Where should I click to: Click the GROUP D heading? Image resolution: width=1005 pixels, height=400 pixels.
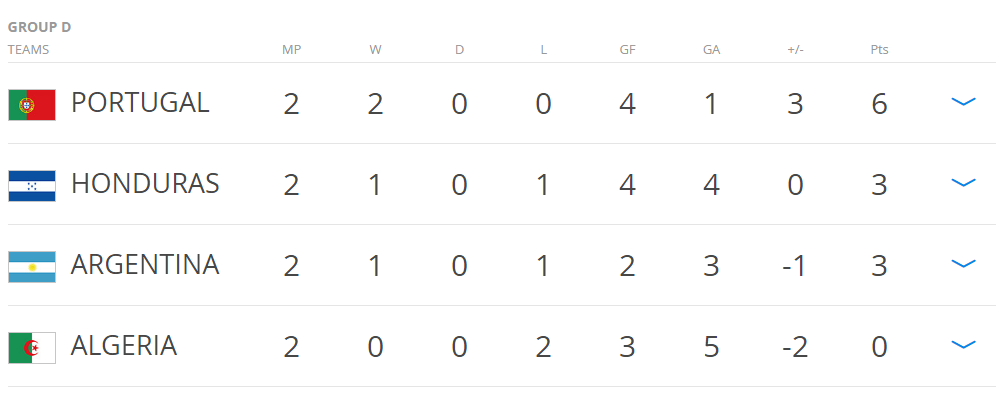pyautogui.click(x=39, y=28)
